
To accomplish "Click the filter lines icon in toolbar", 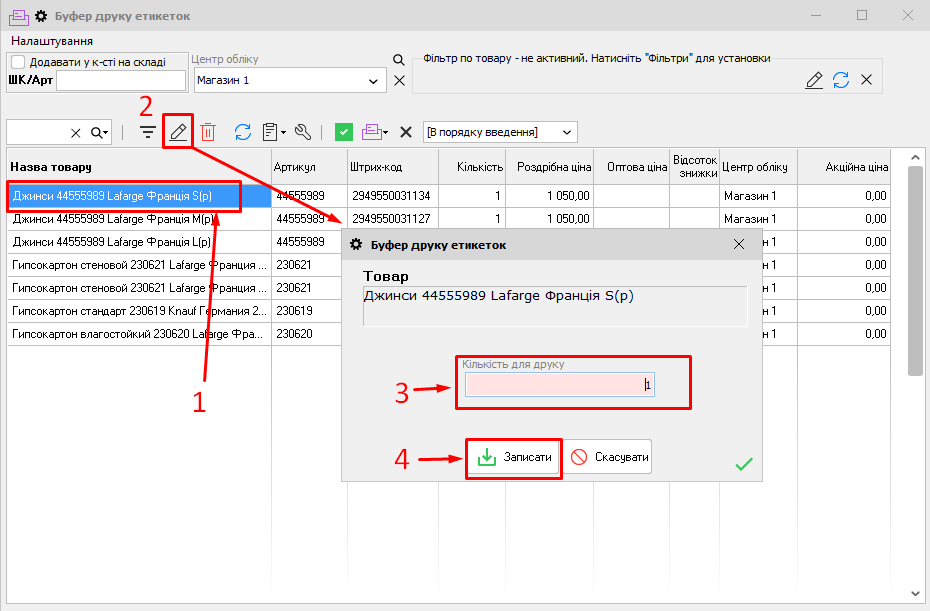I will [148, 132].
